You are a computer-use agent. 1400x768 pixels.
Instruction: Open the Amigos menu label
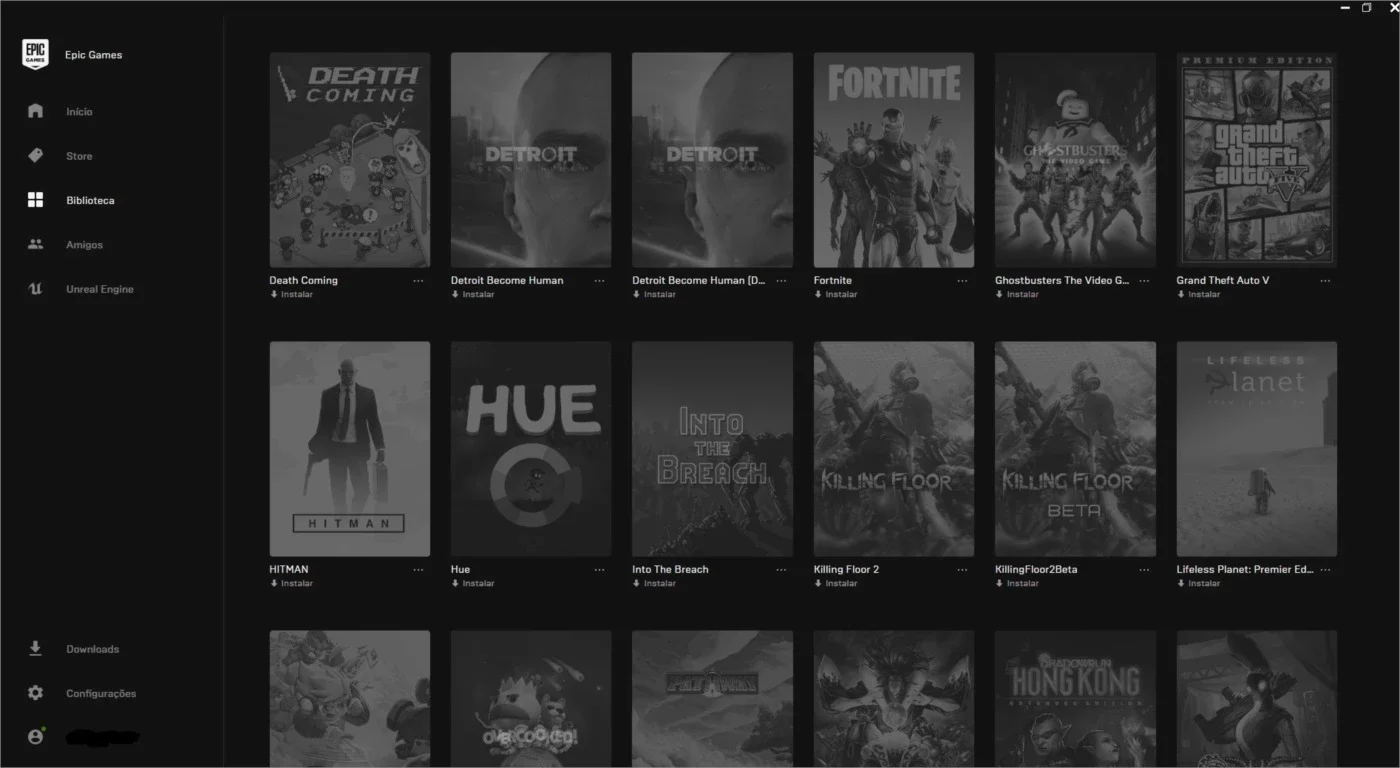click(x=84, y=245)
